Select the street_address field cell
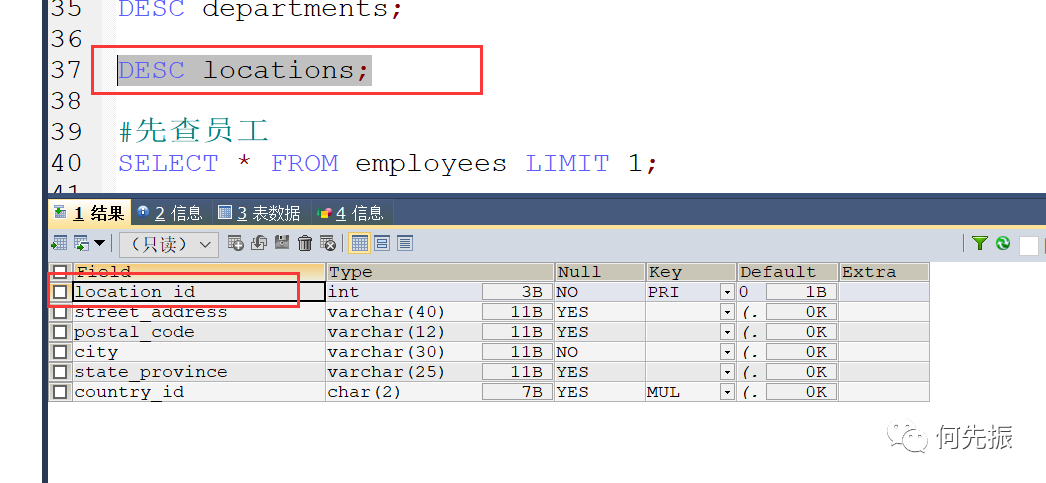This screenshot has height=483, width=1046. click(x=198, y=312)
